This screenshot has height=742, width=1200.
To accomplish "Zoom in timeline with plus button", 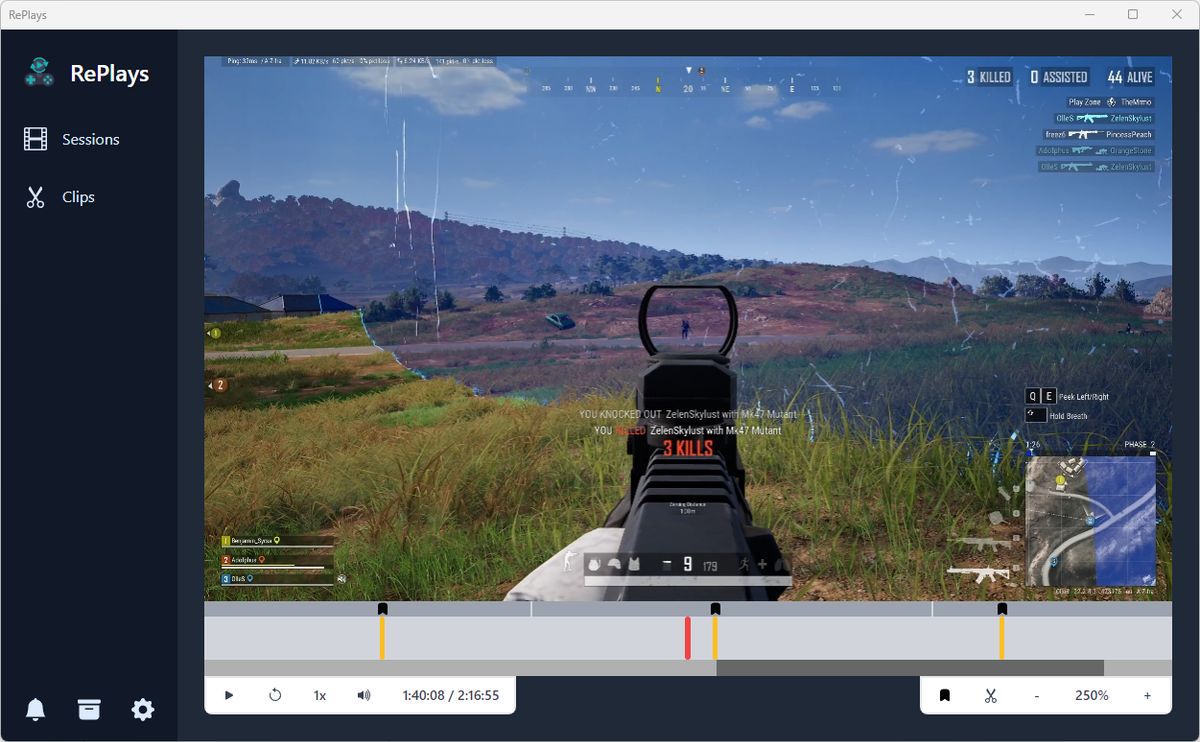I will click(x=1147, y=695).
